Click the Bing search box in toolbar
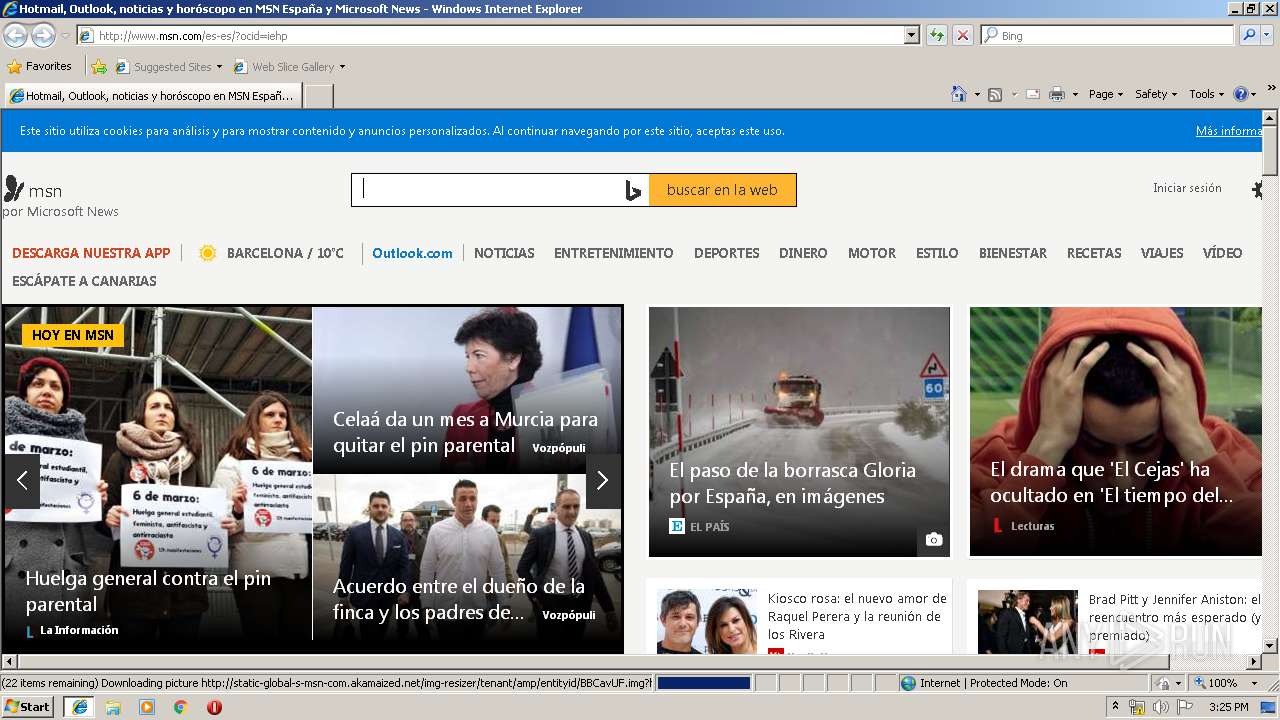1280x720 pixels. pyautogui.click(x=1108, y=35)
